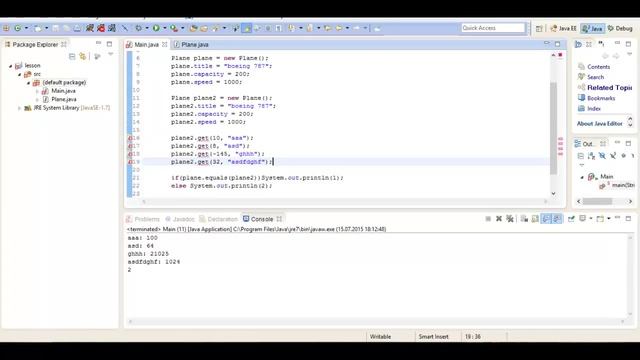Click the Contents link in Help panel

coord(598,67)
